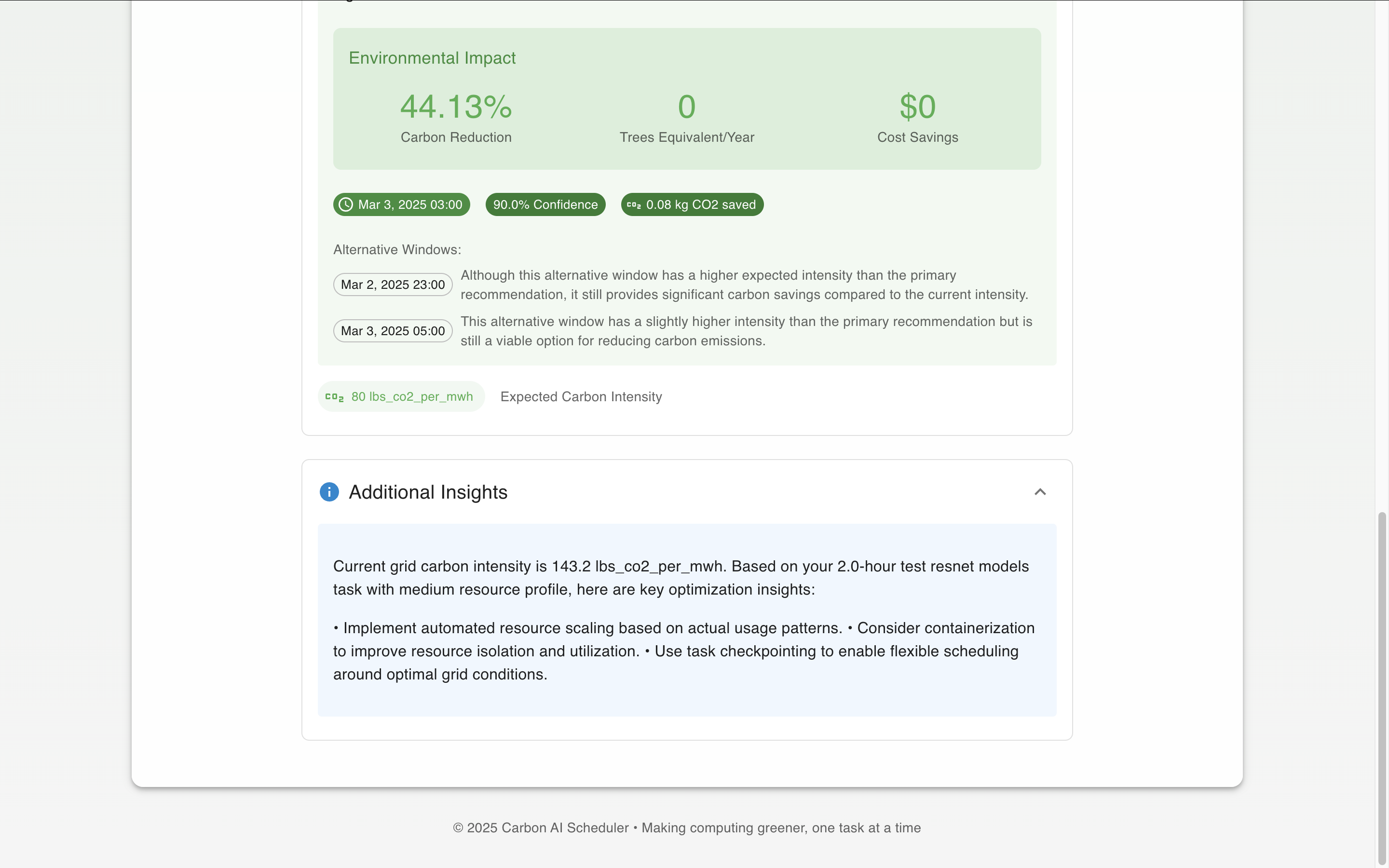Image resolution: width=1389 pixels, height=868 pixels.
Task: Click the Trees Equivalent/Year value
Action: coord(686,107)
